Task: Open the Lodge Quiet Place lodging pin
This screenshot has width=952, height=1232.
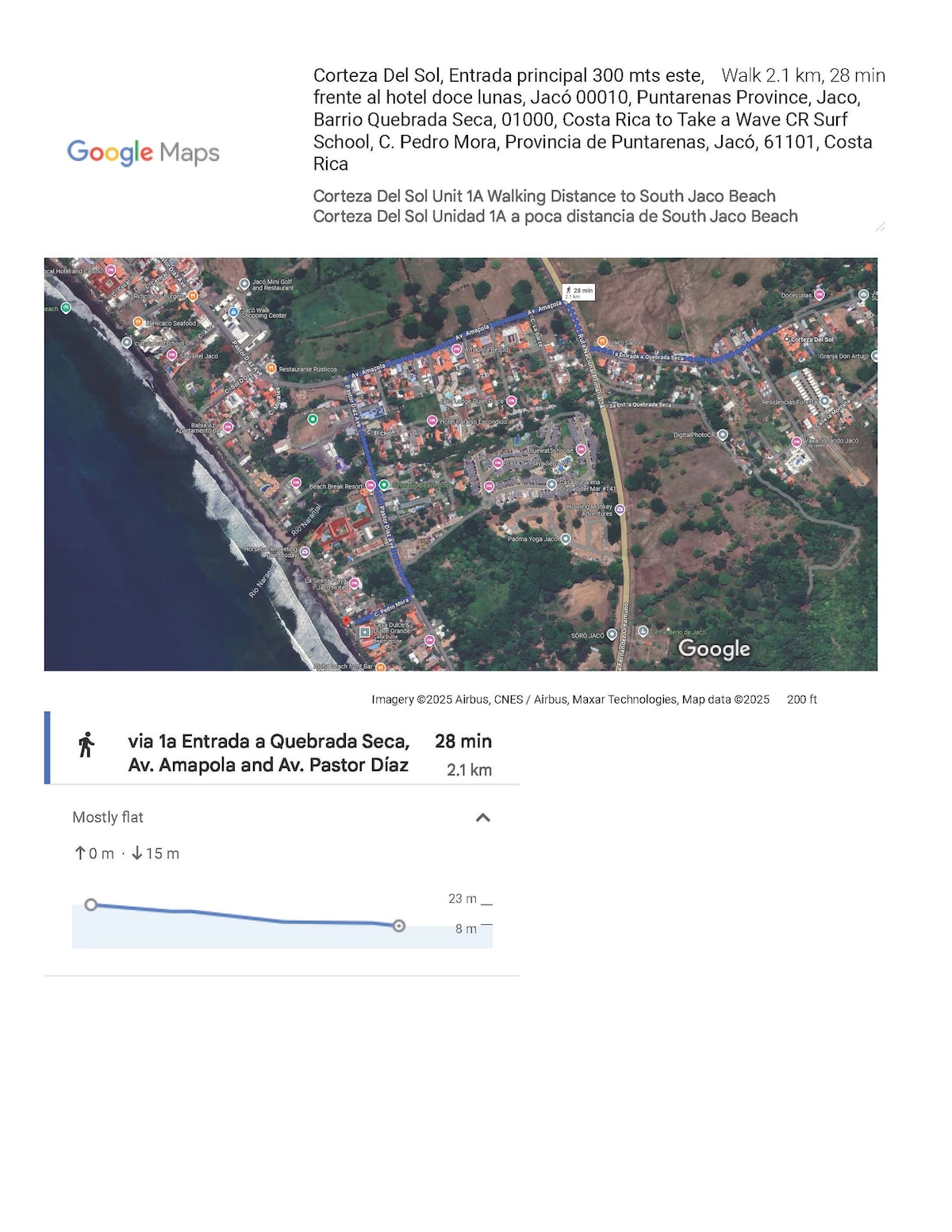Action: point(511,401)
